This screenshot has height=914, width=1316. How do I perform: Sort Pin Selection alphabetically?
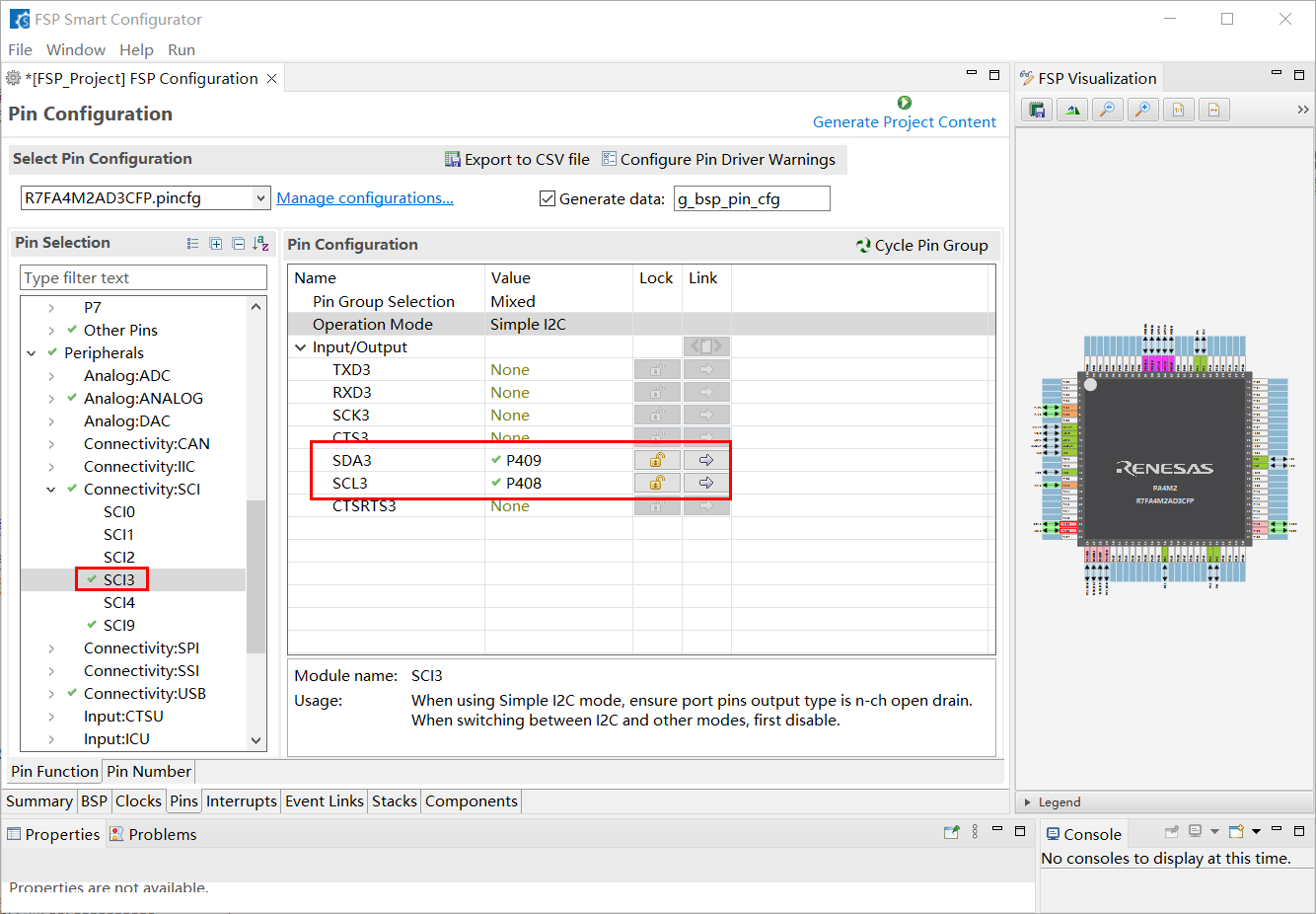[260, 244]
